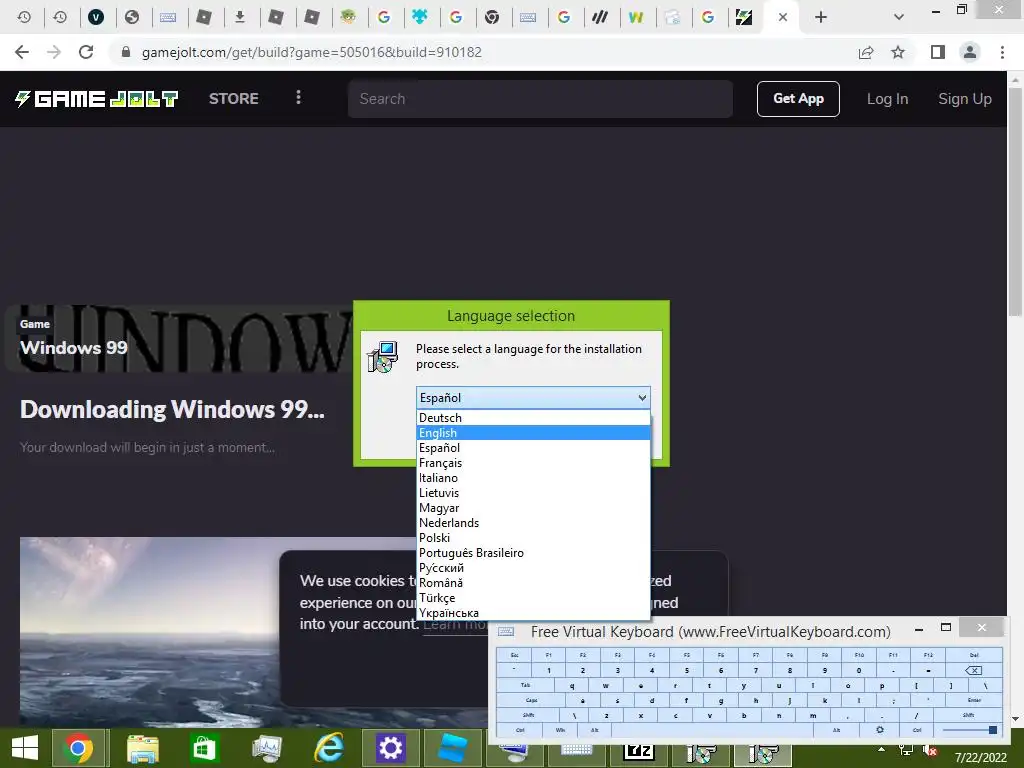This screenshot has width=1024, height=768.
Task: Click the Get App button
Action: pyautogui.click(x=798, y=99)
